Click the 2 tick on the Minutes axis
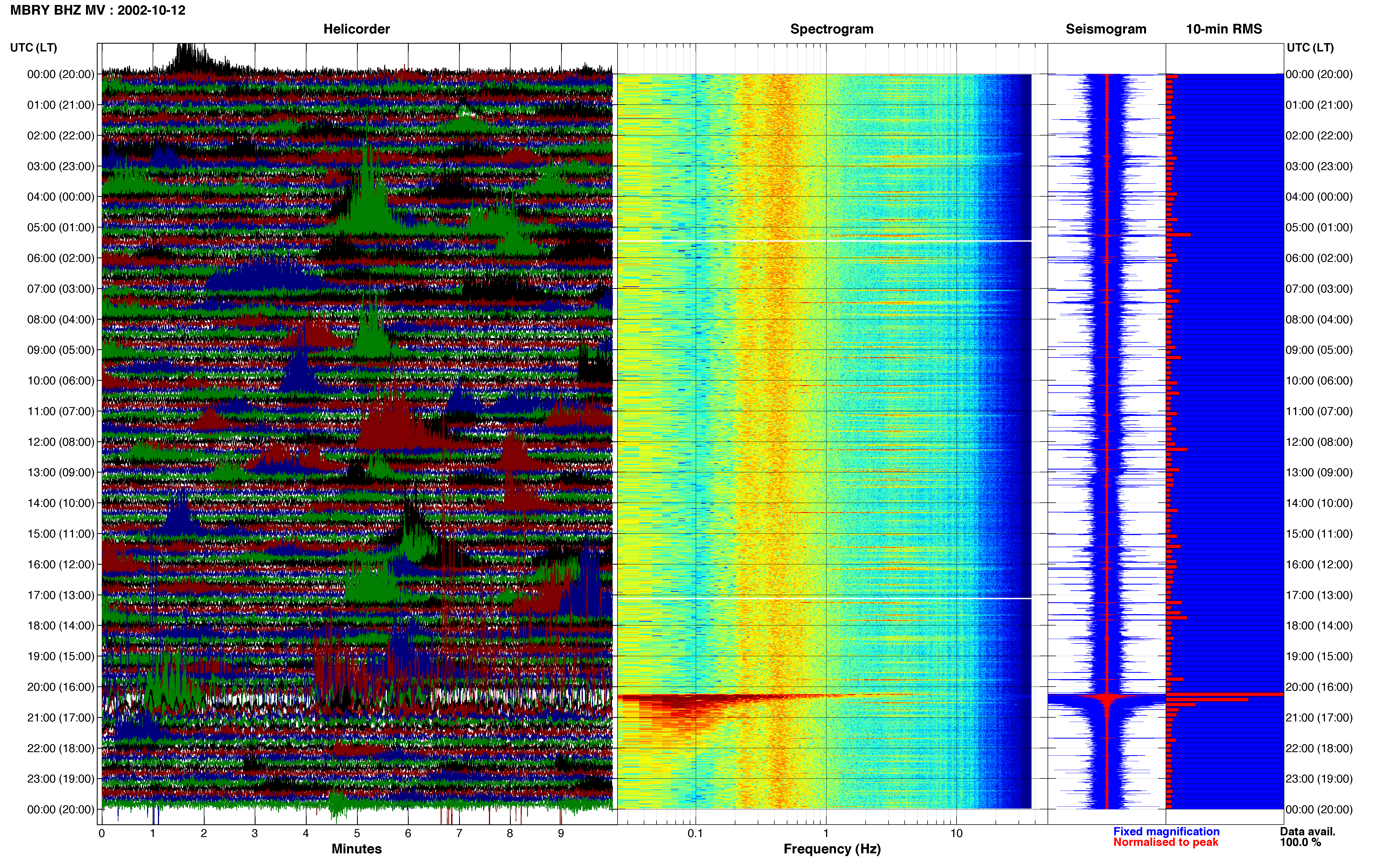Screen dimensions: 1388x868 (204, 833)
